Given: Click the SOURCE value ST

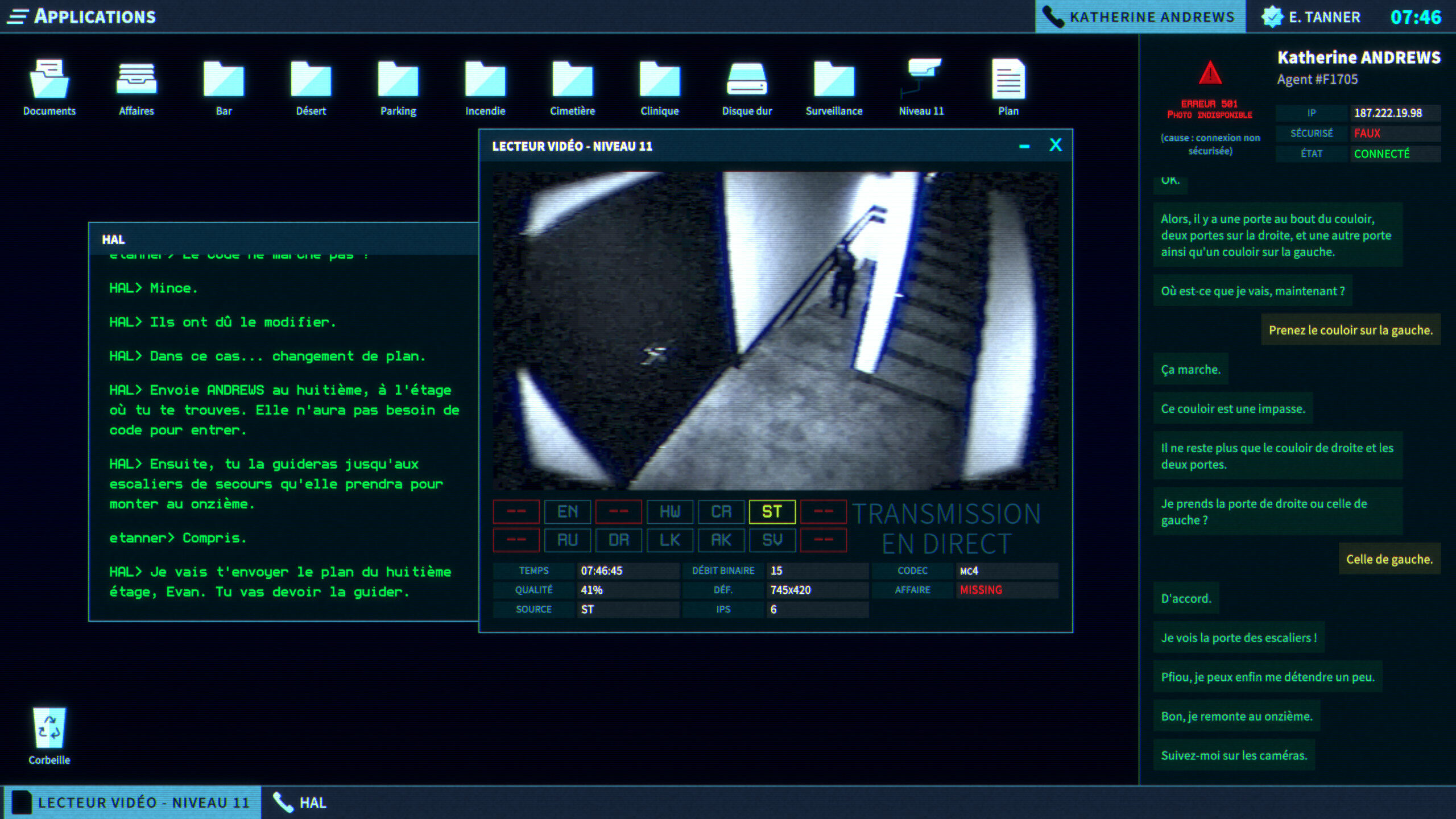Looking at the screenshot, I should 628,610.
